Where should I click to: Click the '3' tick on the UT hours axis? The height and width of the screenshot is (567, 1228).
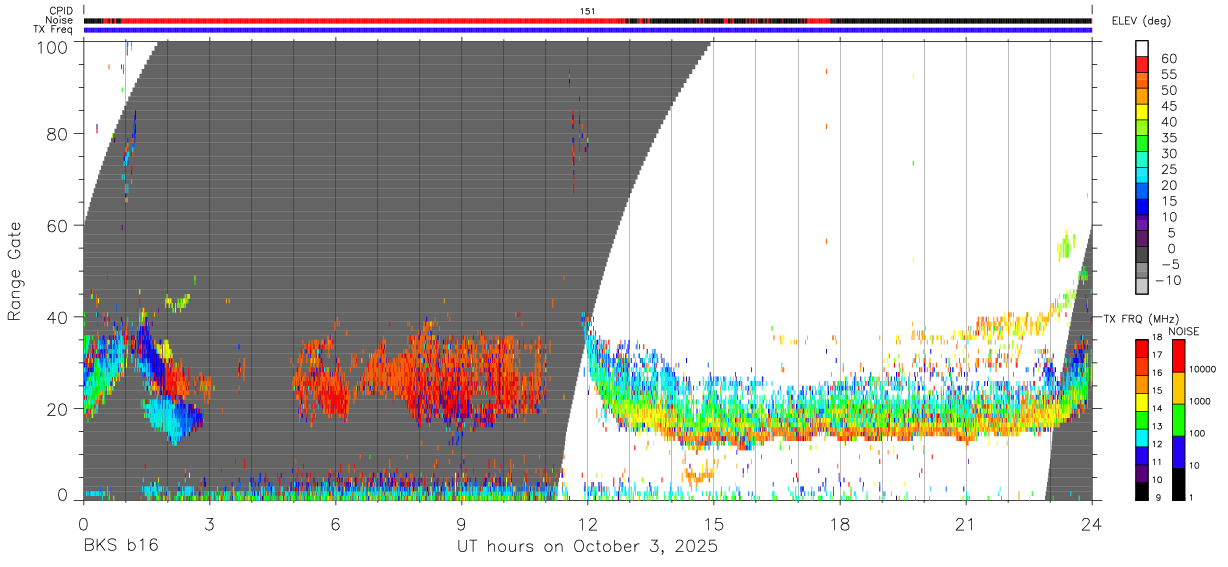209,524
